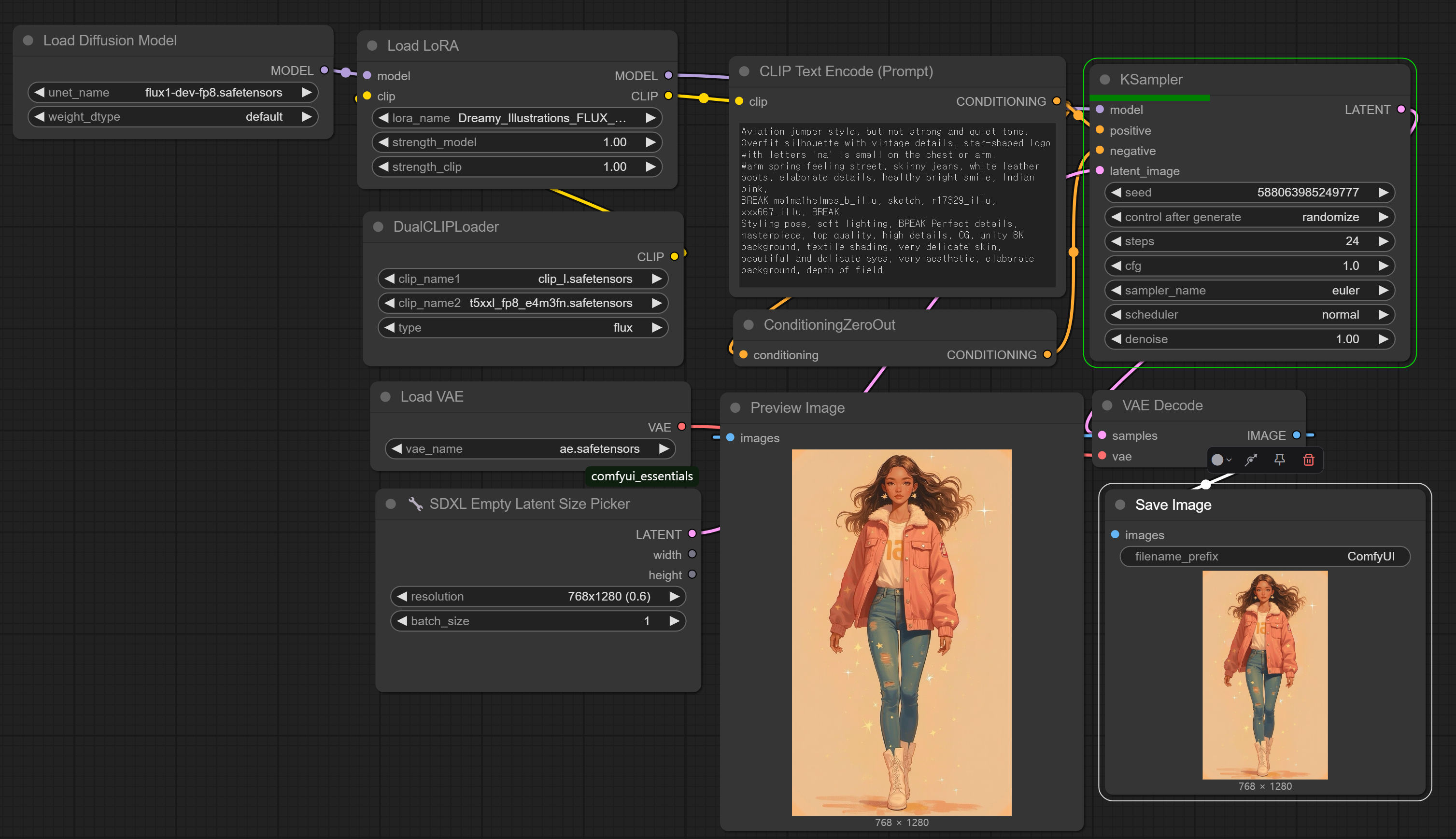Viewport: 1456px width, 839px height.
Task: Open the resolution dropdown showing 768x1280
Action: tap(537, 596)
